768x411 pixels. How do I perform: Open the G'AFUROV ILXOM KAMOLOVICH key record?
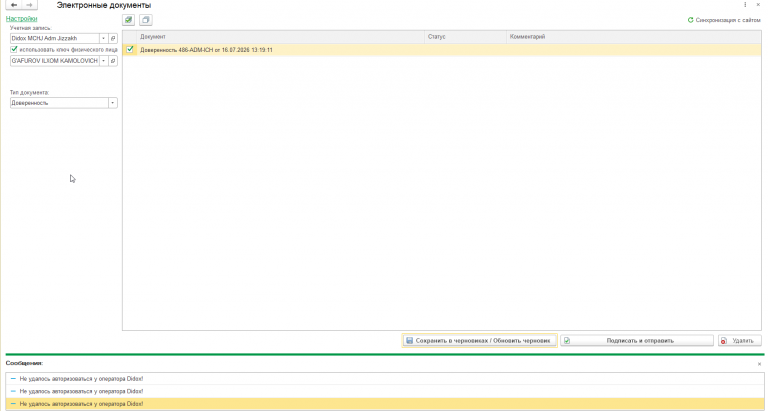coord(113,61)
